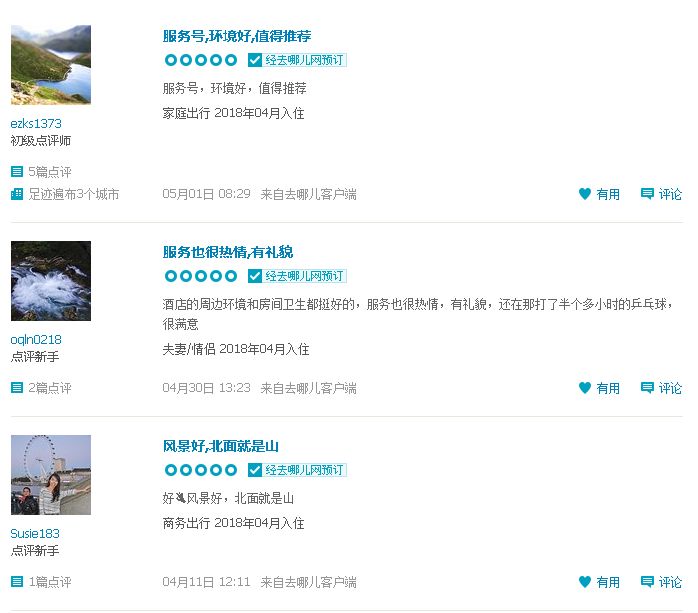The width and height of the screenshot is (698, 613).
Task: Click the heart 有用 icon on ezks1373's review
Action: [584, 194]
